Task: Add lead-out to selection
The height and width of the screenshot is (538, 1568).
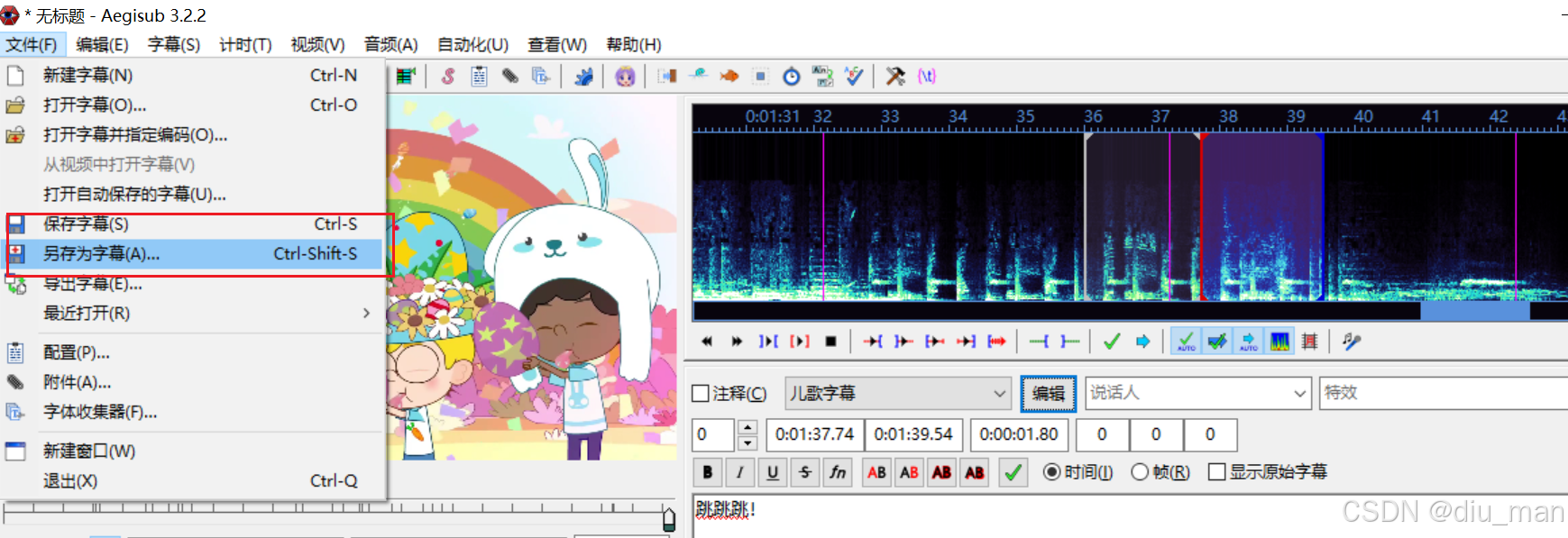Action: 1070,342
